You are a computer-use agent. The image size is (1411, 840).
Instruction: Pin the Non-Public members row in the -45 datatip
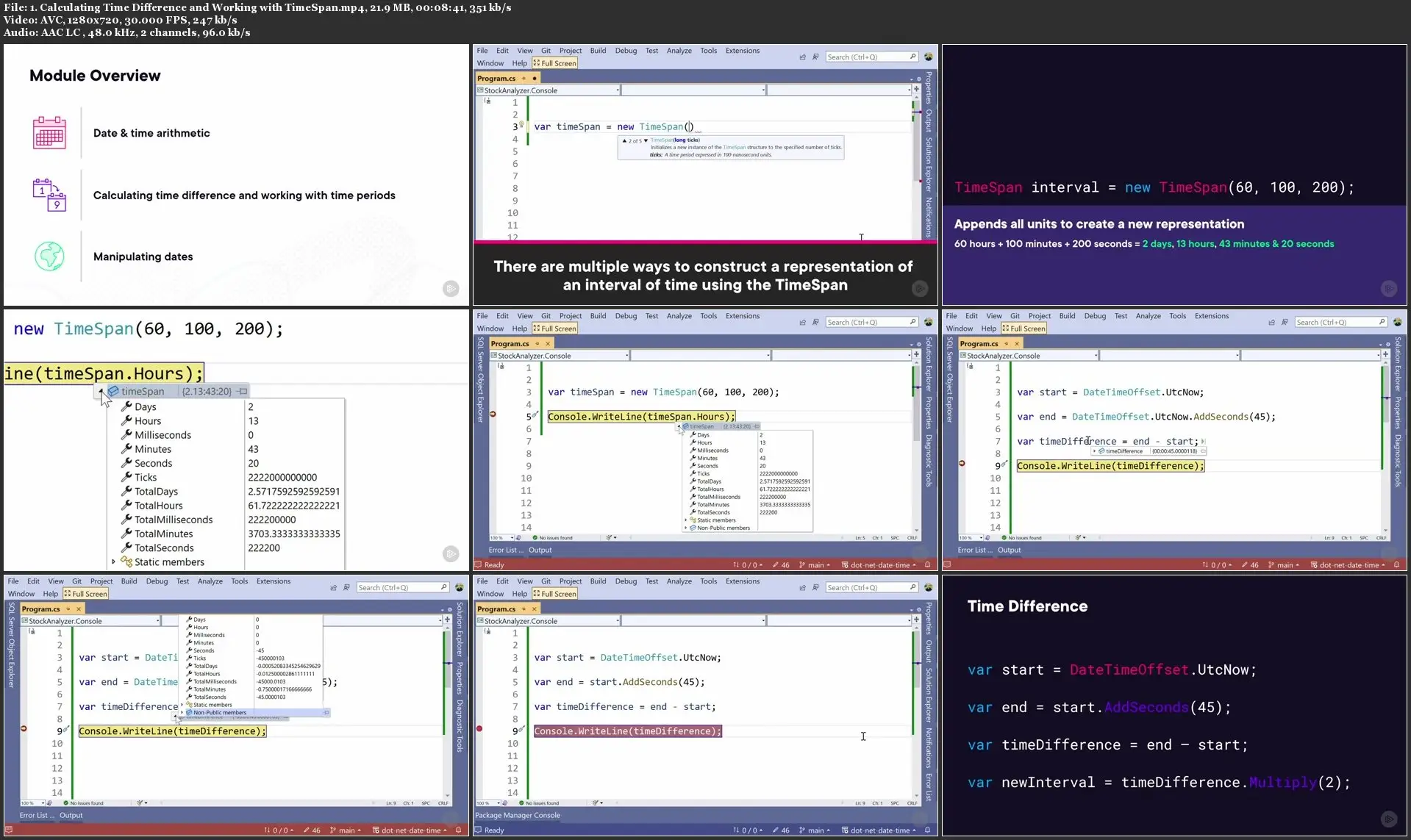[326, 712]
